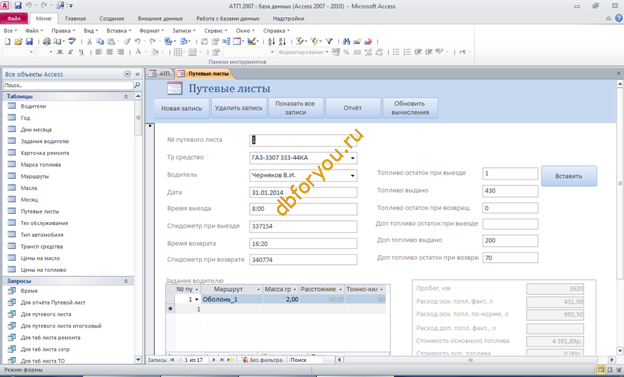
Task: Click the Copy icon in toolbar
Action: click(100, 41)
